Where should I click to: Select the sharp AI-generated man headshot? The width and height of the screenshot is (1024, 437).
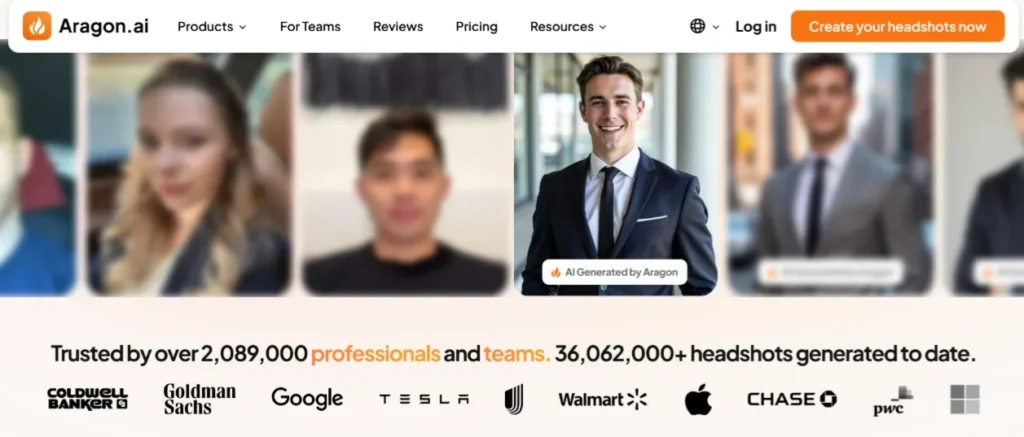point(615,174)
